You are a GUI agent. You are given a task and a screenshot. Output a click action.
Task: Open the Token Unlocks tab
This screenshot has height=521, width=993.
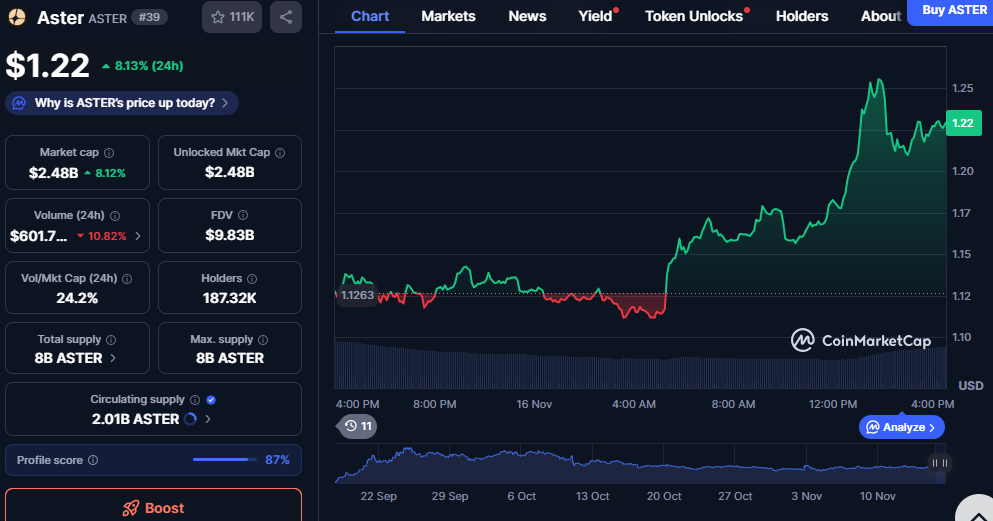pos(693,16)
